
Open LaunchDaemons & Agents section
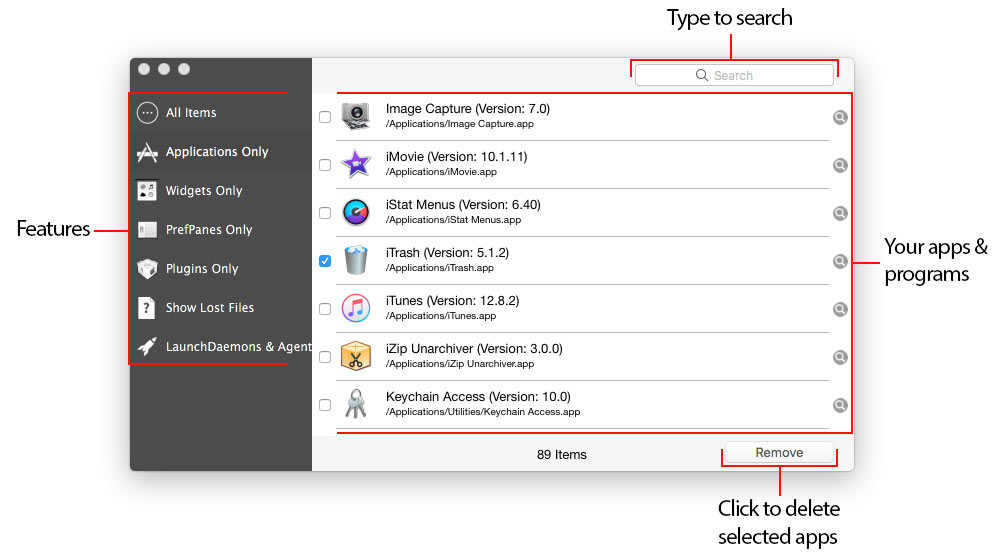221,346
